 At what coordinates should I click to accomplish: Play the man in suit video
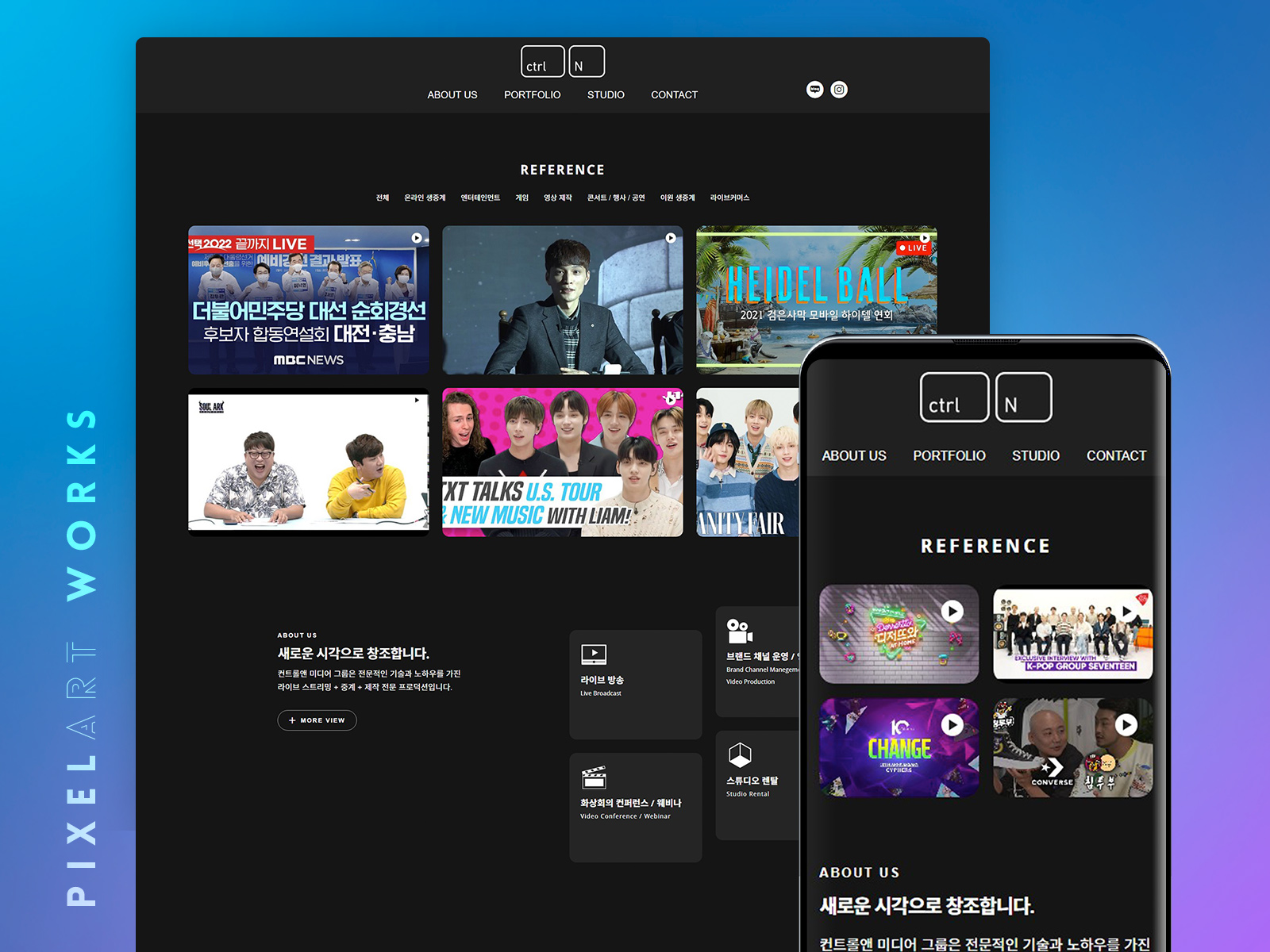(x=671, y=238)
